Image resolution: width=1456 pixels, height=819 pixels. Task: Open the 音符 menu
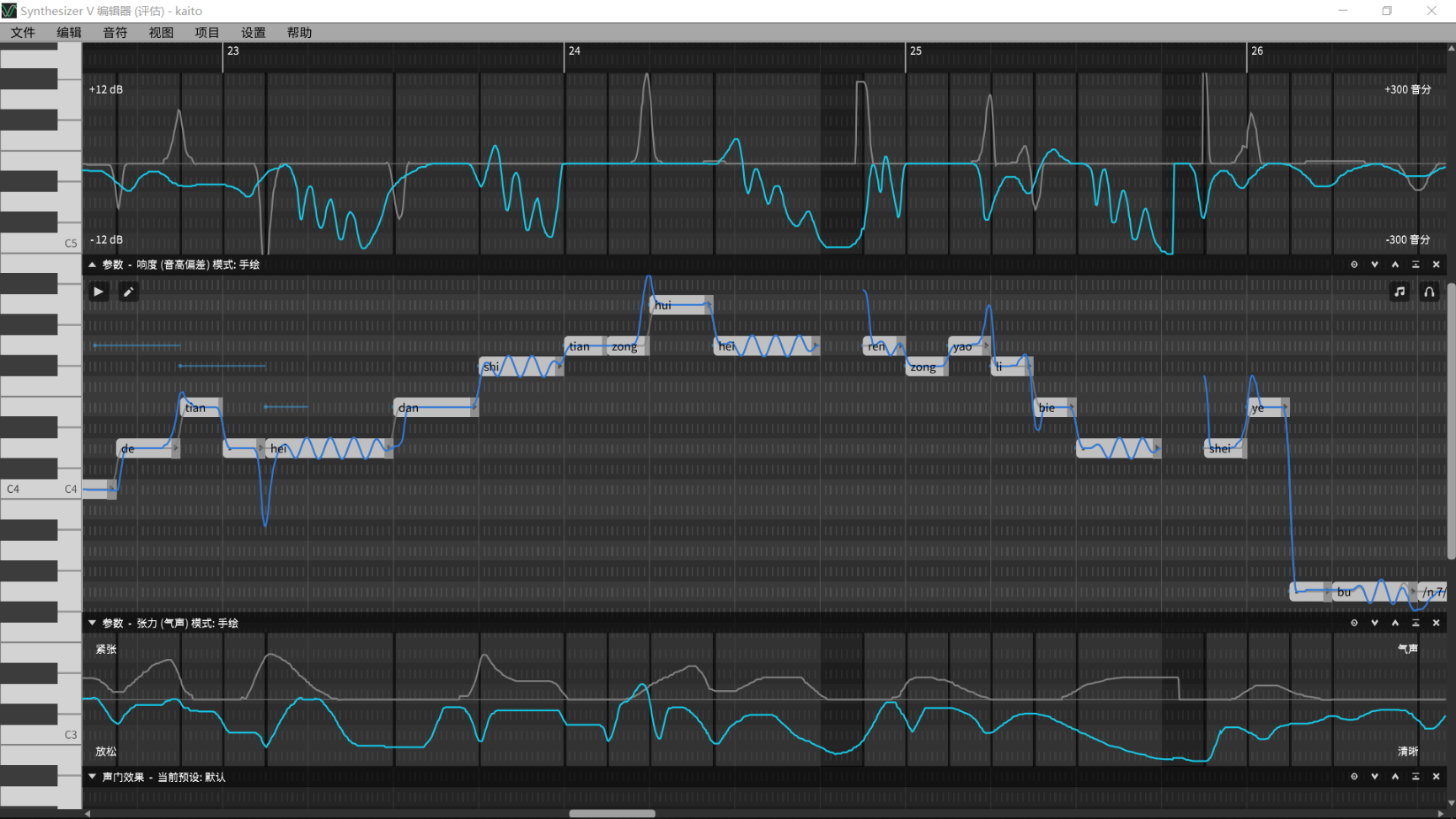click(x=115, y=32)
